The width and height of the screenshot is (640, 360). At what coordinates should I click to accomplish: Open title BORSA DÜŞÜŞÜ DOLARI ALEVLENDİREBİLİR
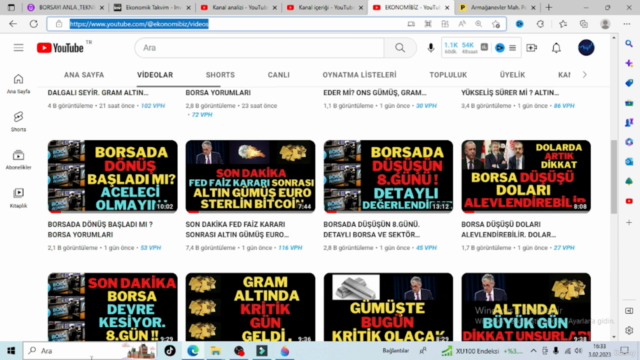pyautogui.click(x=509, y=229)
